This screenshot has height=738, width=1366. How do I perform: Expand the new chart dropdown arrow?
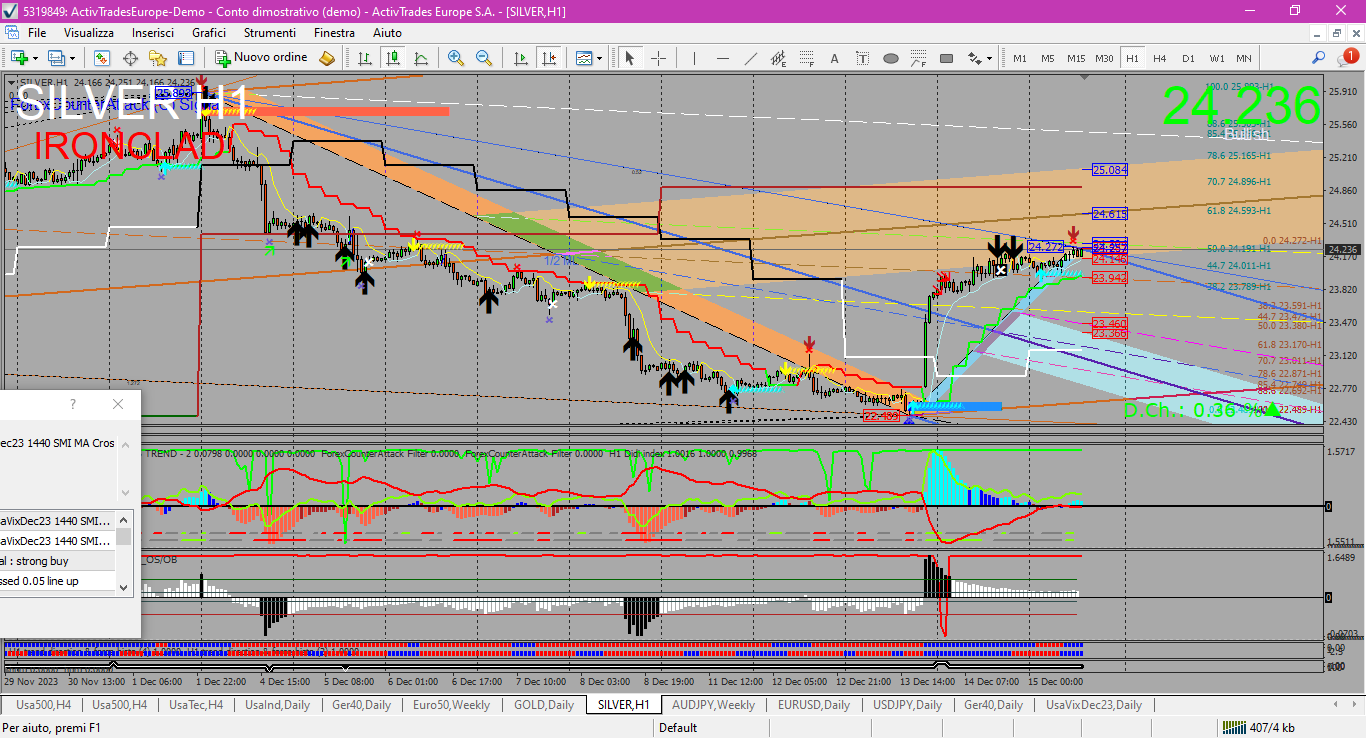(x=35, y=58)
